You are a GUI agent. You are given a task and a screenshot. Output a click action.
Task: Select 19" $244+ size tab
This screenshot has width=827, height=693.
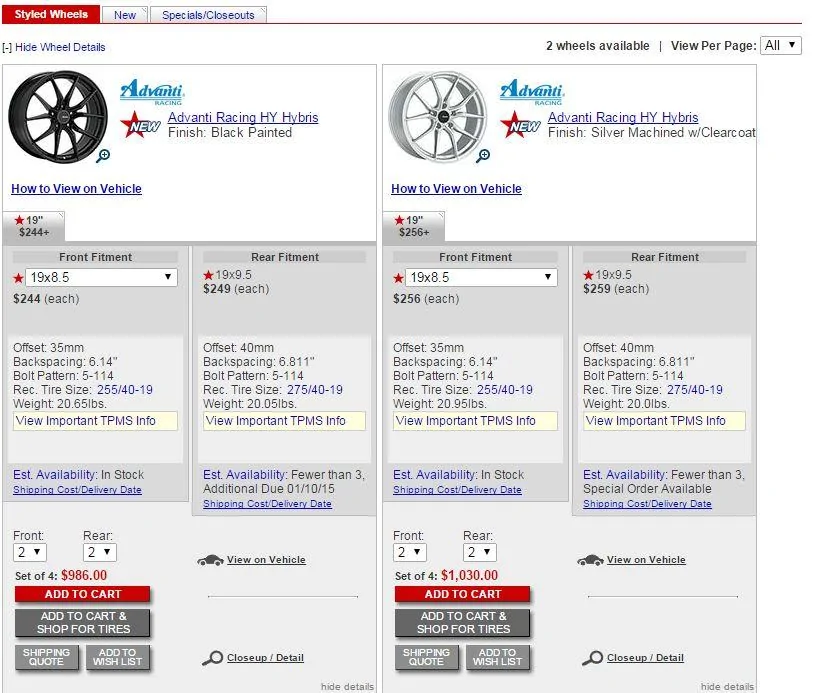[x=34, y=226]
